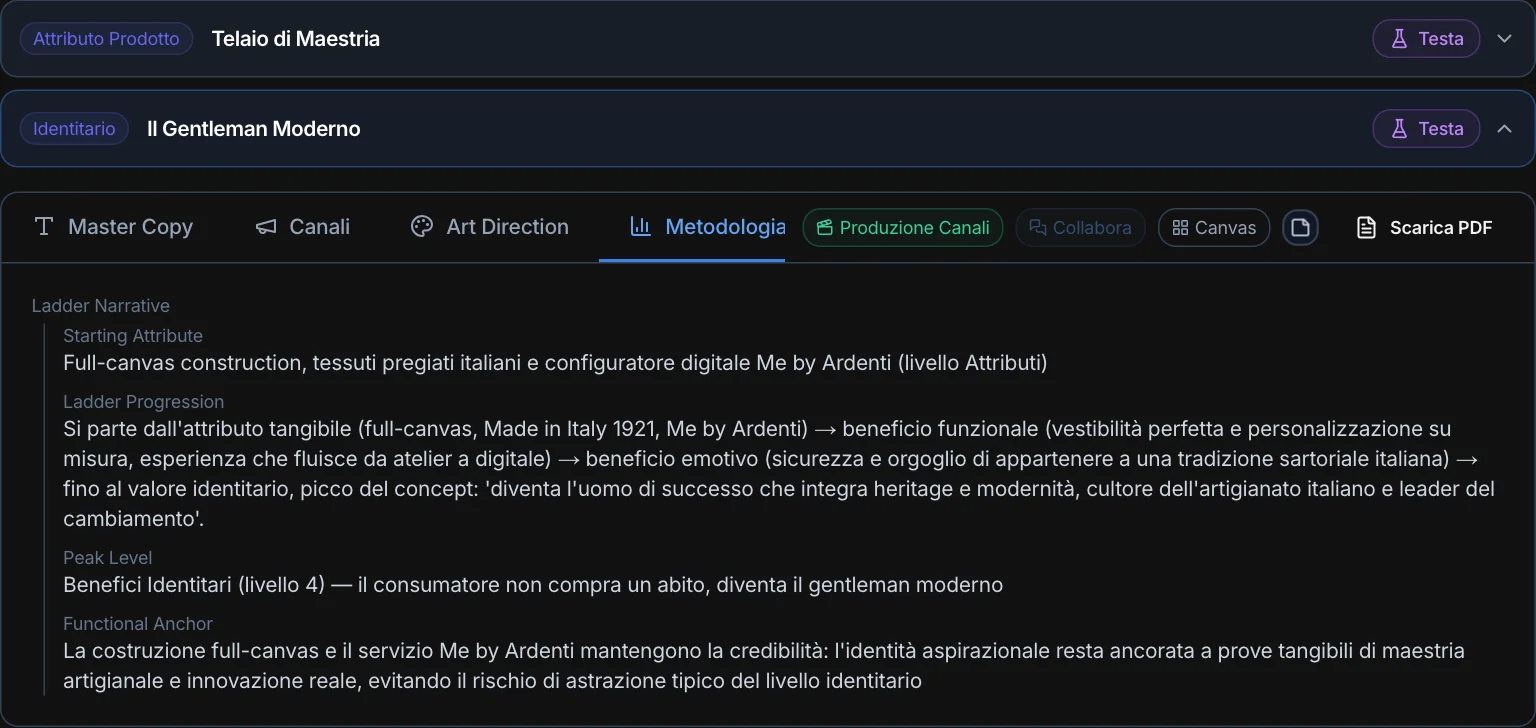Click the Starting Attribute label
1536x728 pixels.
pos(133,336)
